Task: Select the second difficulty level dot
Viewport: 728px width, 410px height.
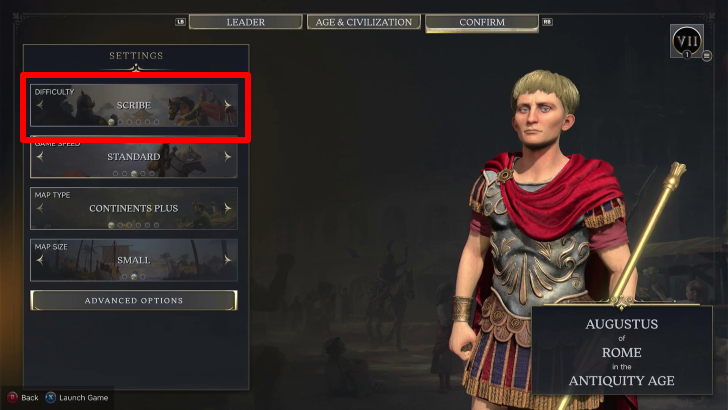Action: tap(120, 122)
